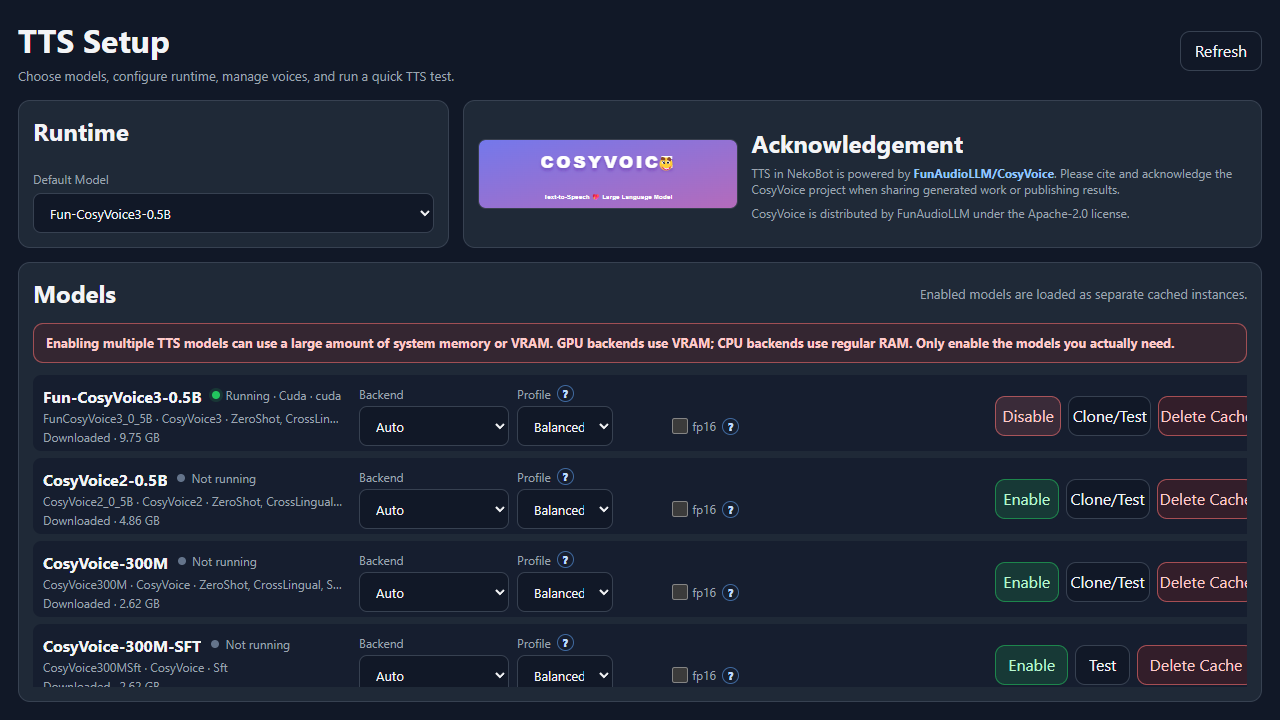Open the Default Model dropdown
This screenshot has height=720, width=1280.
234,213
